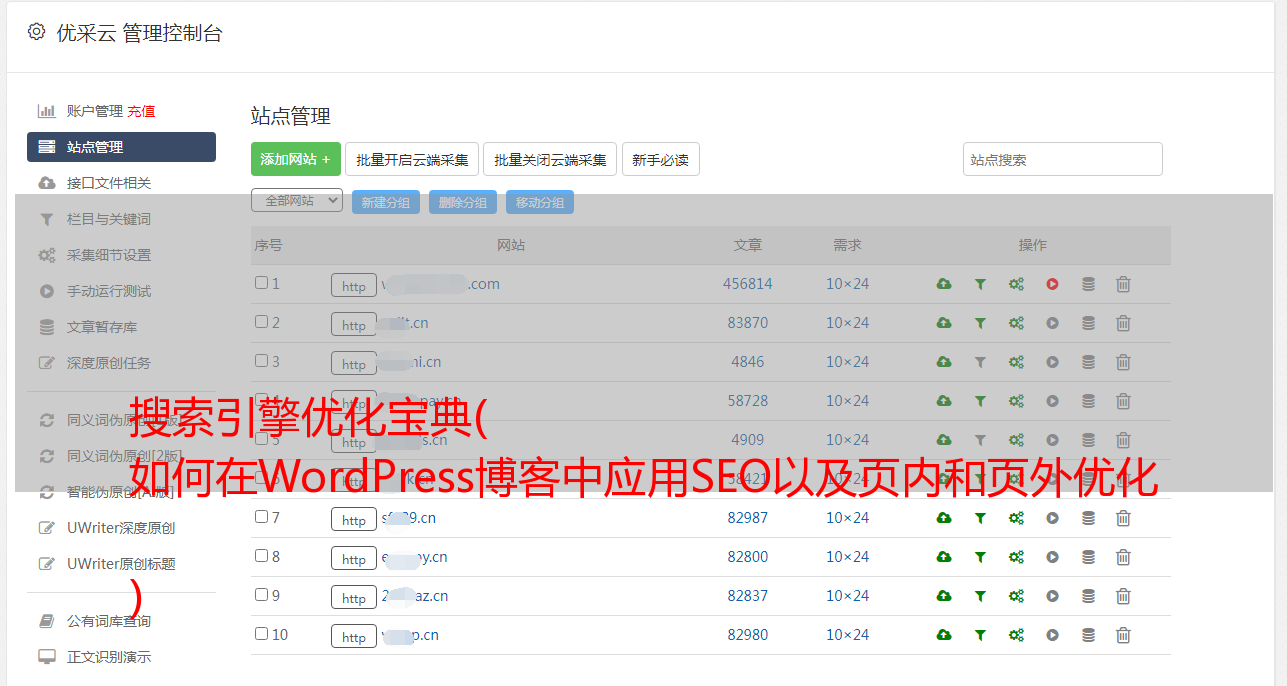Click the 10×24 value in row 7

[848, 518]
